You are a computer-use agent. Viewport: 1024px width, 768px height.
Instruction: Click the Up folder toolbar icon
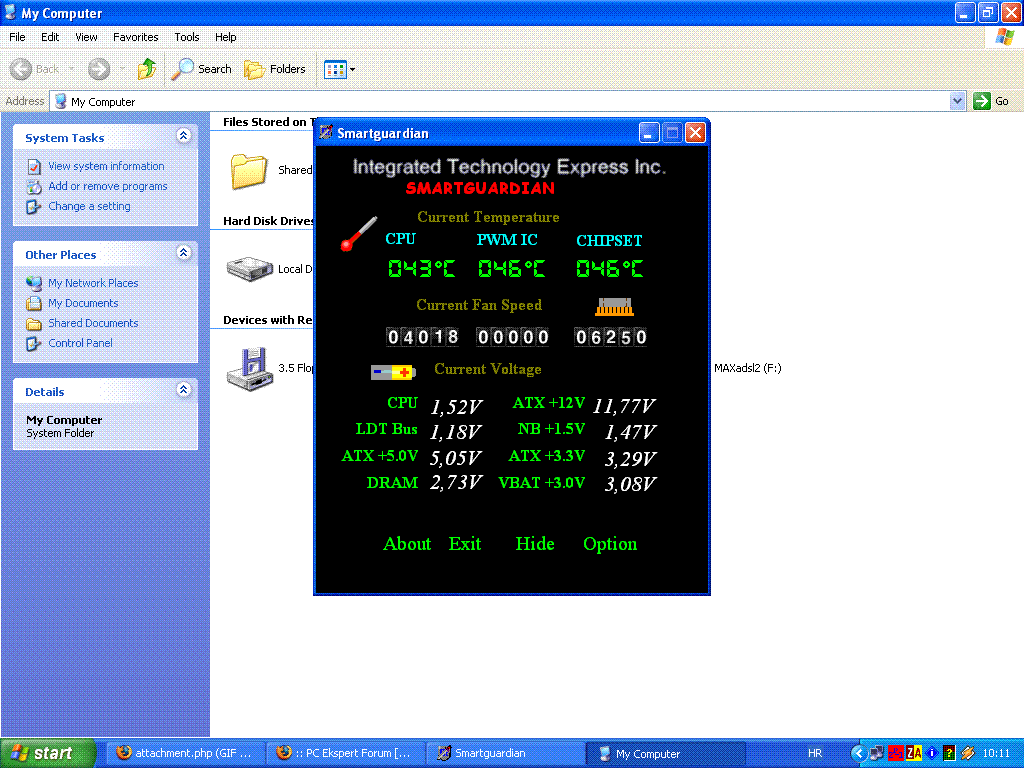tap(146, 69)
